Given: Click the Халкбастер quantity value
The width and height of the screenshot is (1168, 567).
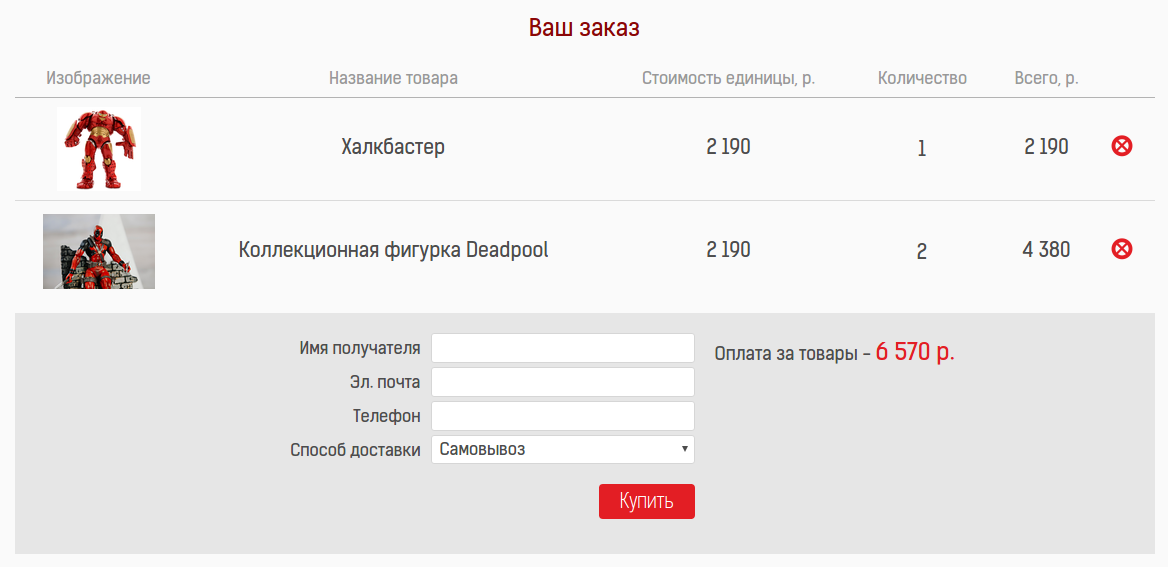Looking at the screenshot, I should (x=922, y=149).
